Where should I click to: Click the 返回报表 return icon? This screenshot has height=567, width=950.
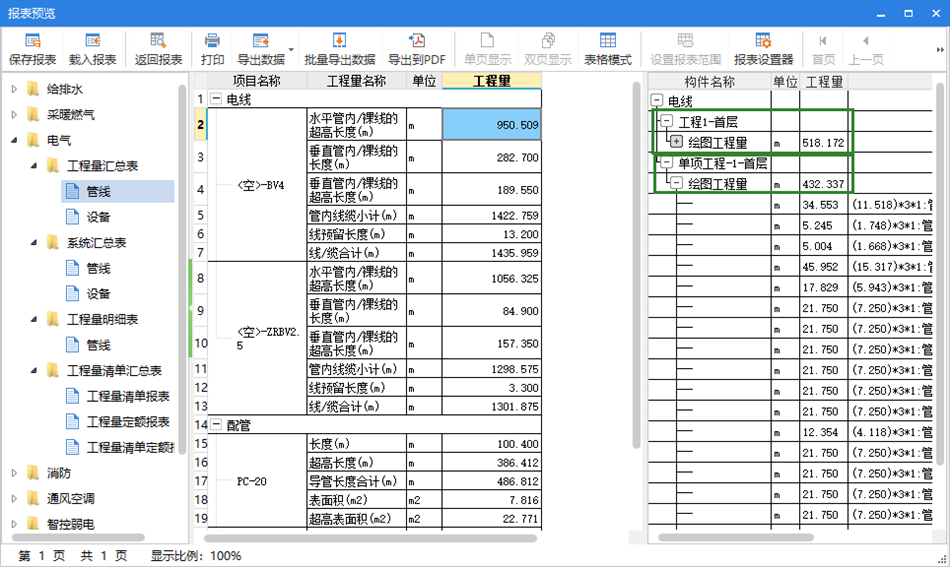click(x=158, y=41)
